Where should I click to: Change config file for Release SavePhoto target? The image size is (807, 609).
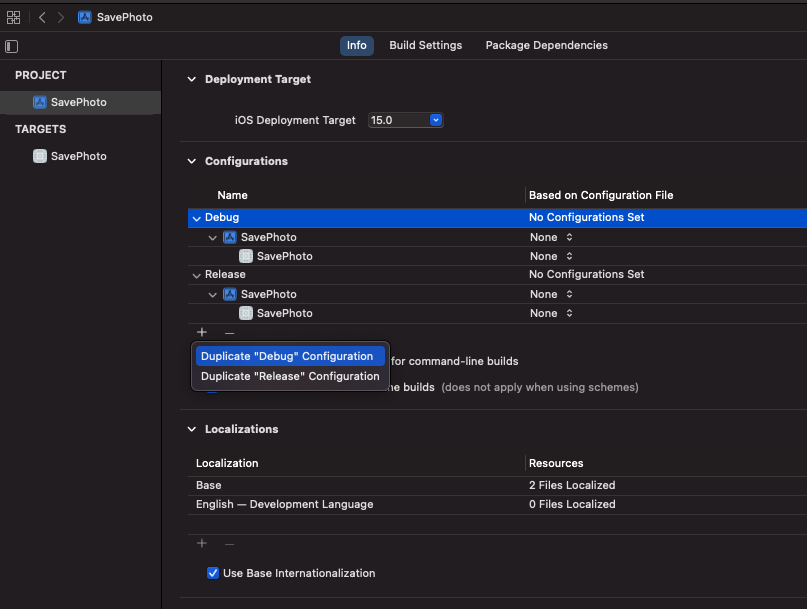(x=551, y=314)
